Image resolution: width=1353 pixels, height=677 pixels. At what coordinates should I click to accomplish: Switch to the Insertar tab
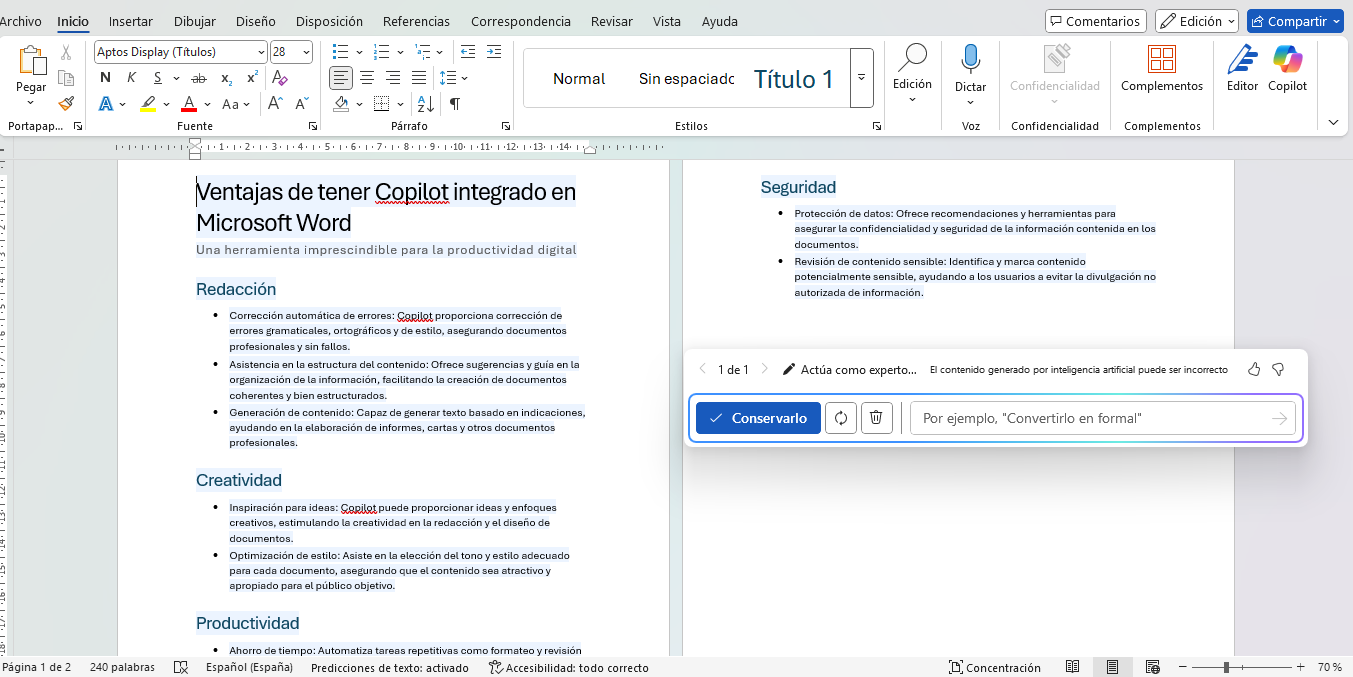131,21
